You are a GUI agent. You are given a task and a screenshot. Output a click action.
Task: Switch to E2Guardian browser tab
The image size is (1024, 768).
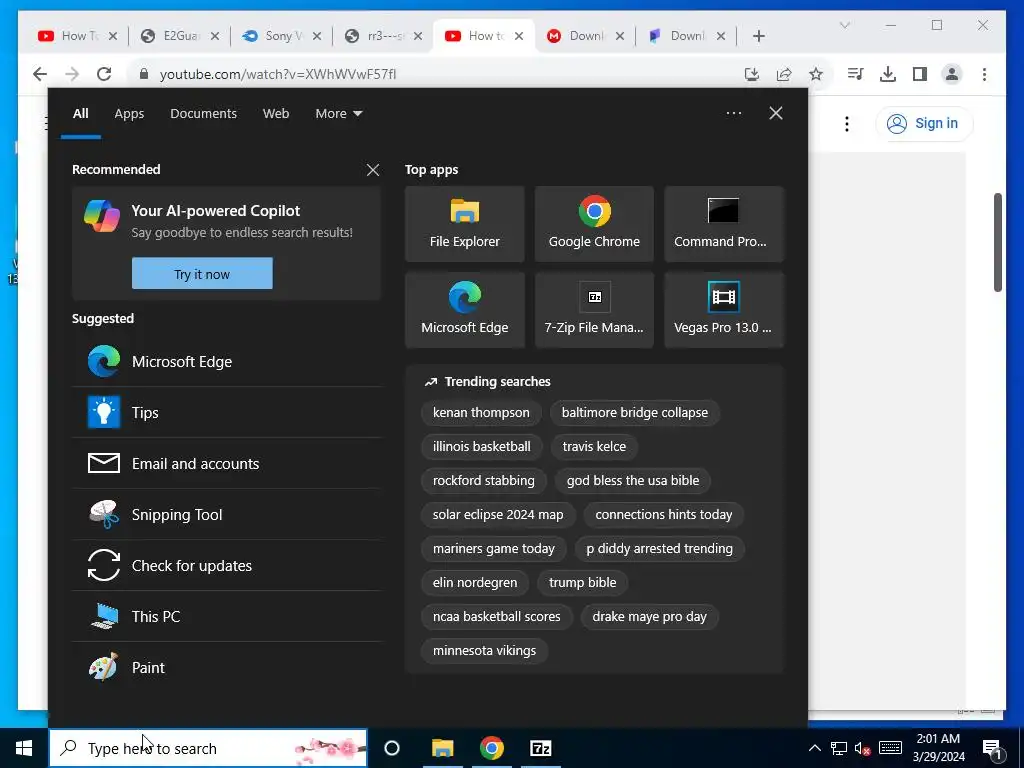coord(180,36)
